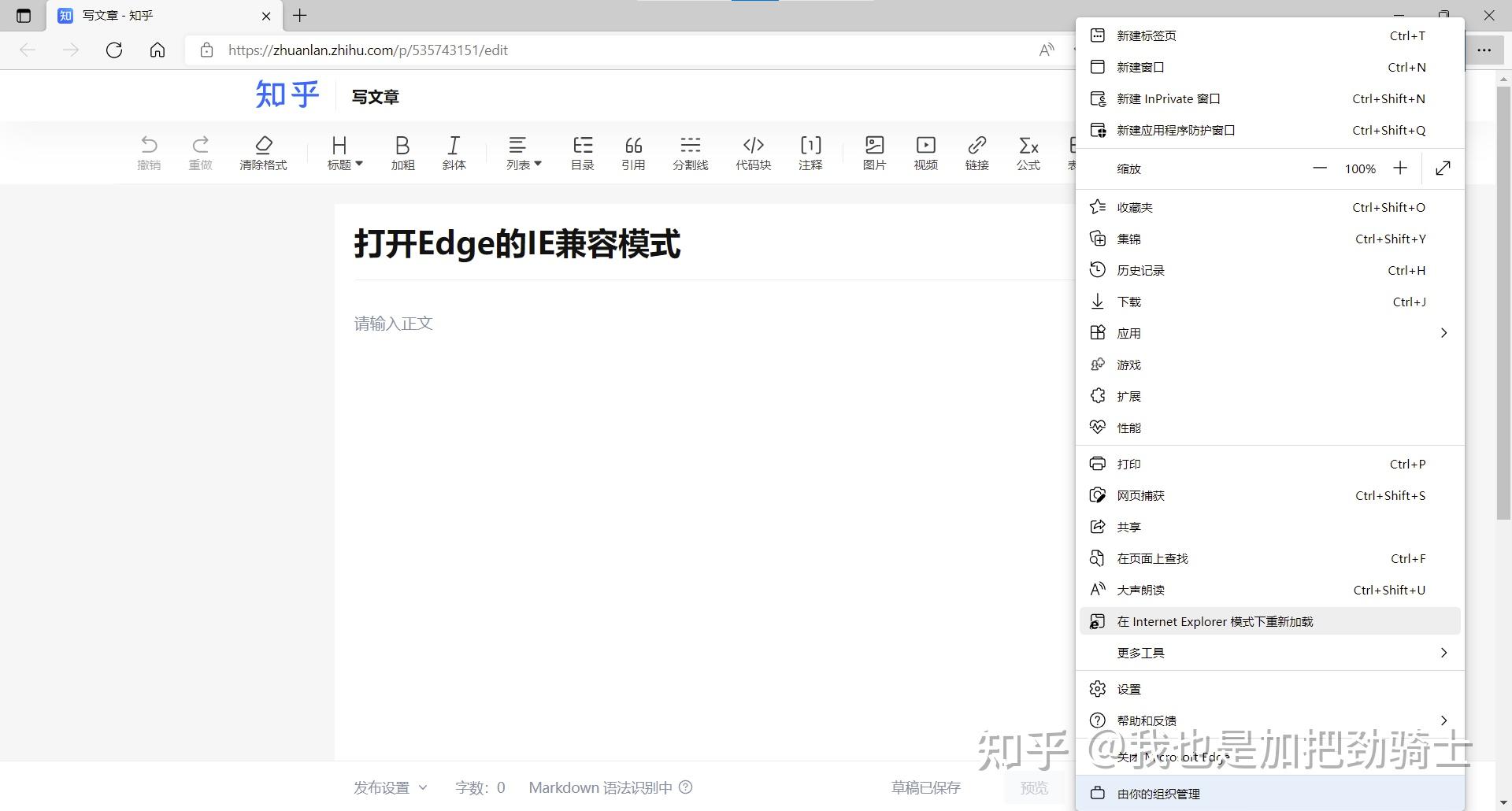Go to the browser home page icon
This screenshot has width=1512, height=811.
[157, 50]
